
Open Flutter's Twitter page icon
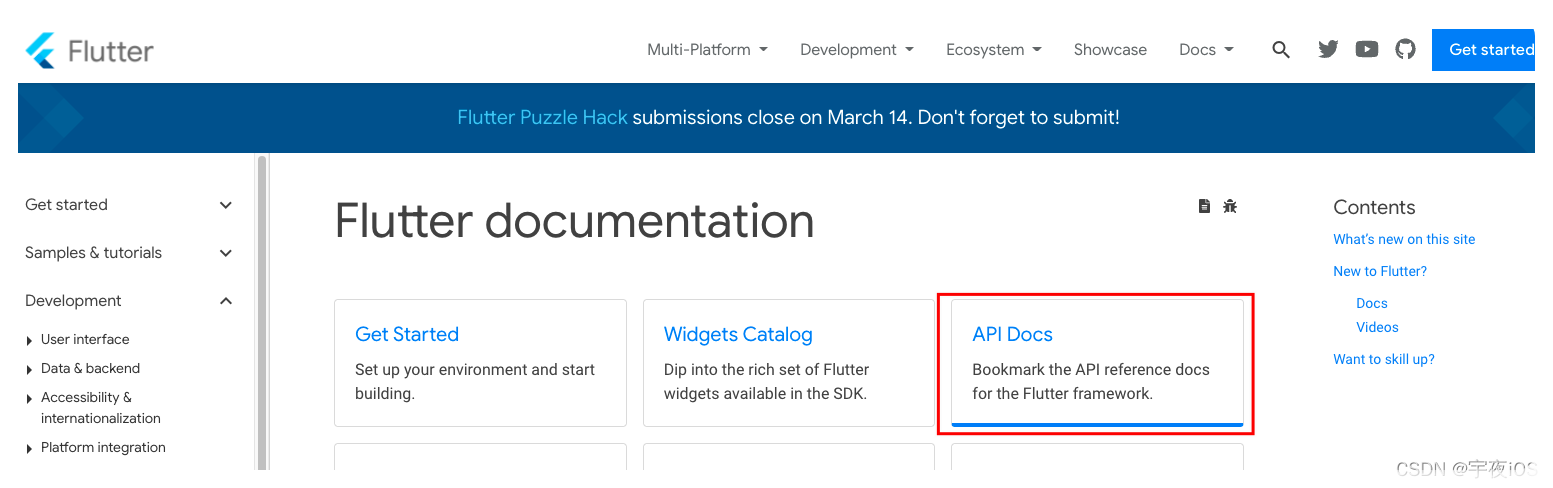click(x=1328, y=49)
